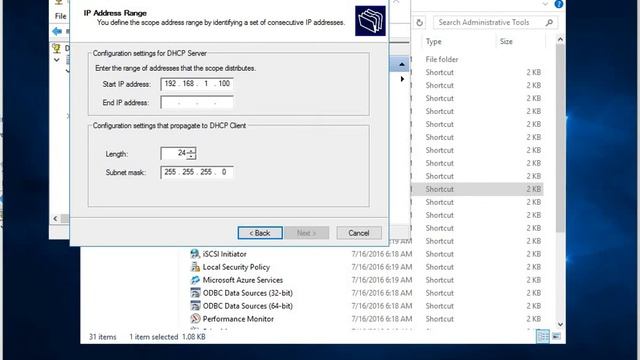Click the 1 item selected status text

pyautogui.click(x=153, y=337)
